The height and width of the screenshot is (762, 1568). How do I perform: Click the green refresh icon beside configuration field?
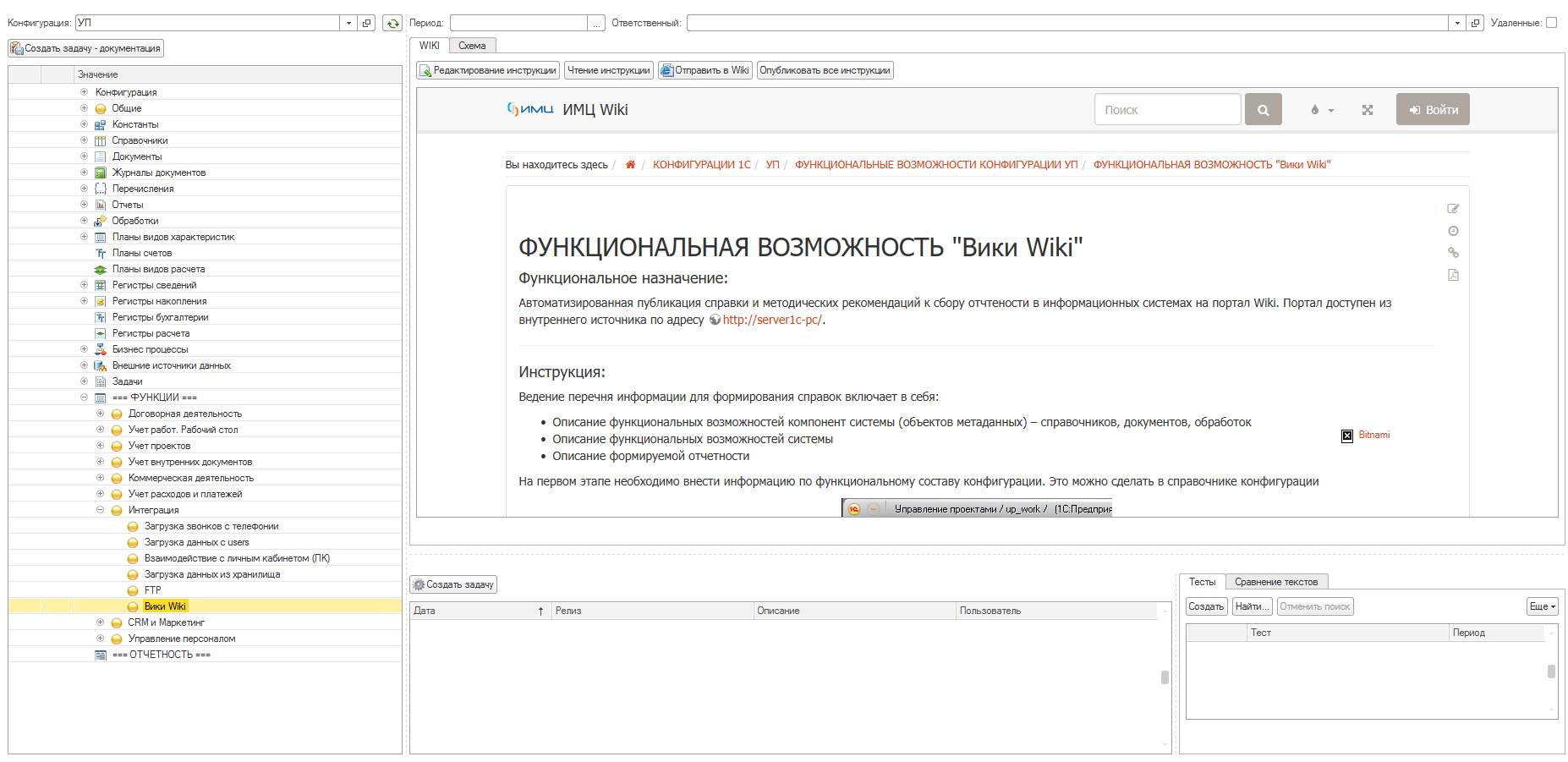[392, 24]
